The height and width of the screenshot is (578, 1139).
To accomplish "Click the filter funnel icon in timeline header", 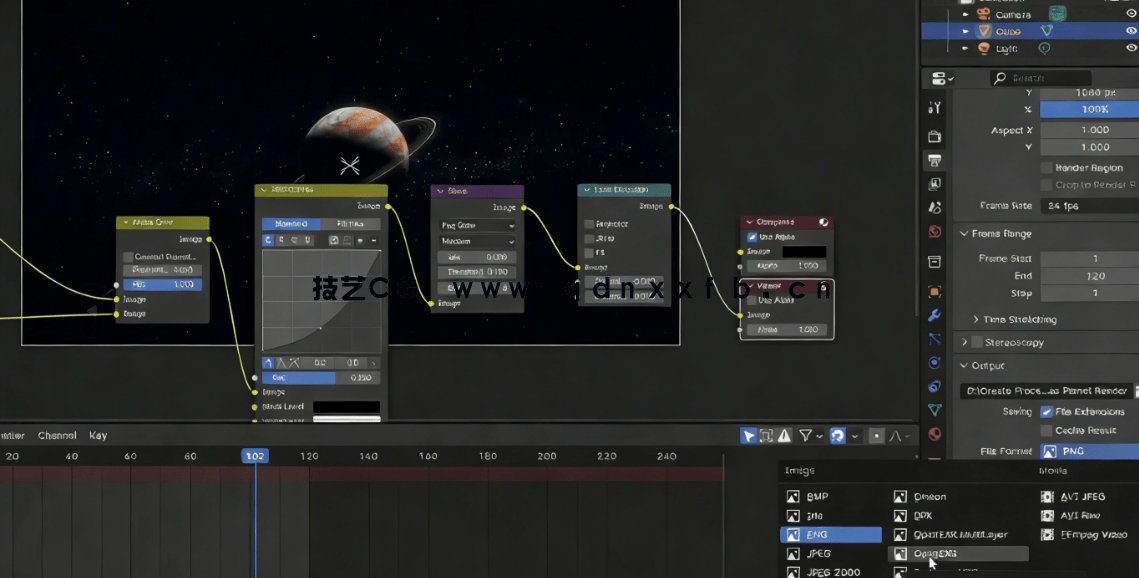I will pyautogui.click(x=806, y=435).
